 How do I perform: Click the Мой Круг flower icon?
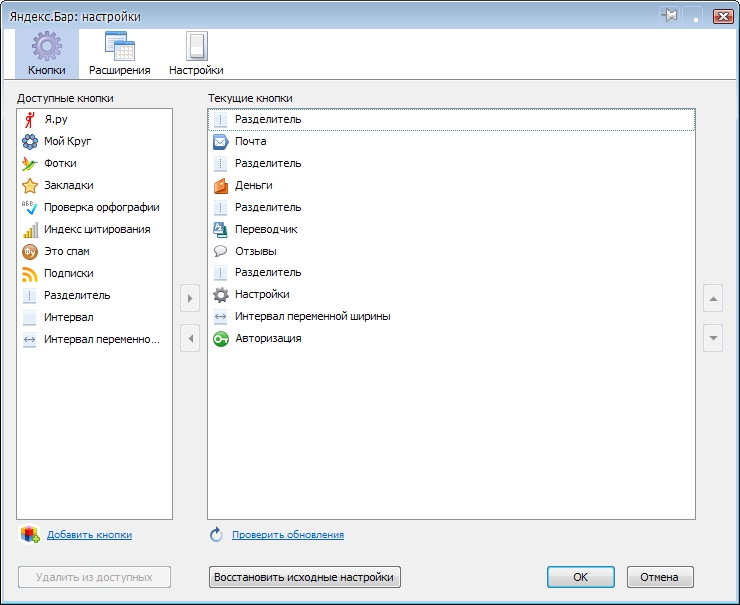coord(29,141)
